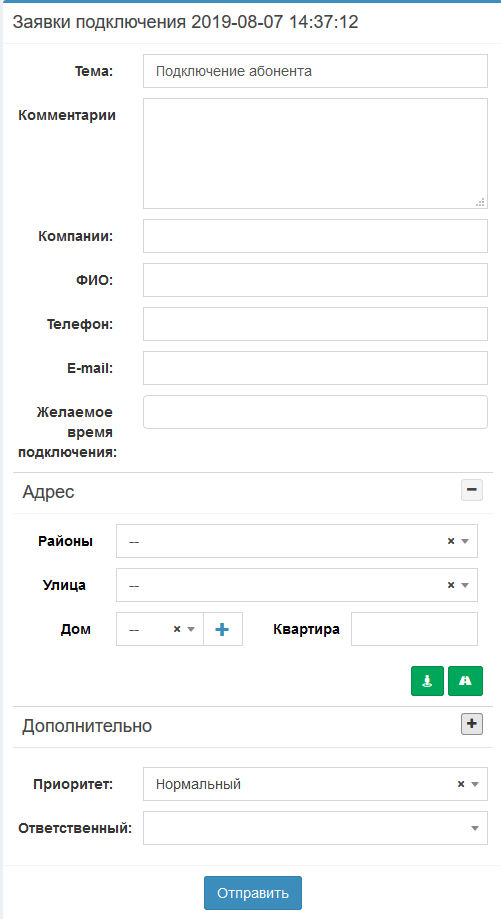This screenshot has width=501, height=919.
Task: Click the green map marker button
Action: pos(427,680)
